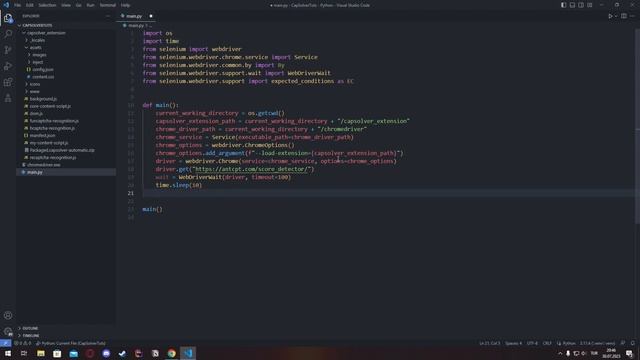This screenshot has height=360, width=640.
Task: Click unsaved dot to close main.py tab
Action: [x=151, y=16]
